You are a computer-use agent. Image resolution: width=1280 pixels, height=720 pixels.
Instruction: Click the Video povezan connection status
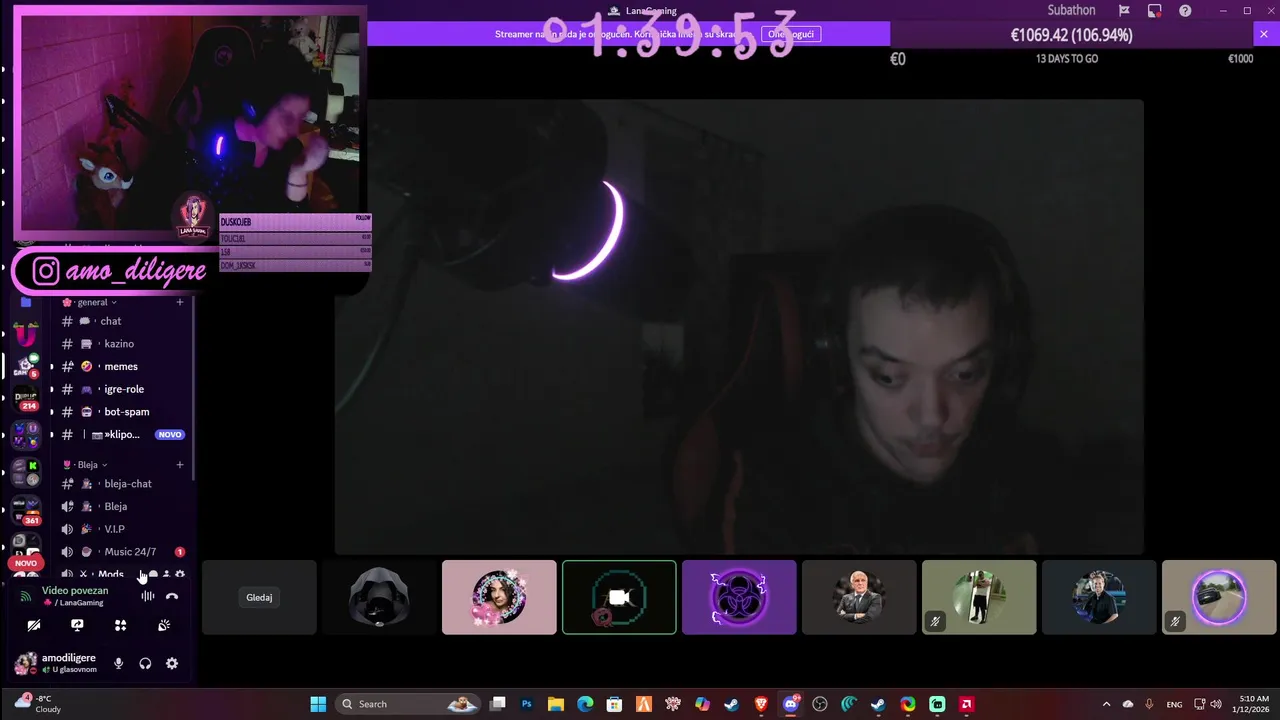(75, 591)
